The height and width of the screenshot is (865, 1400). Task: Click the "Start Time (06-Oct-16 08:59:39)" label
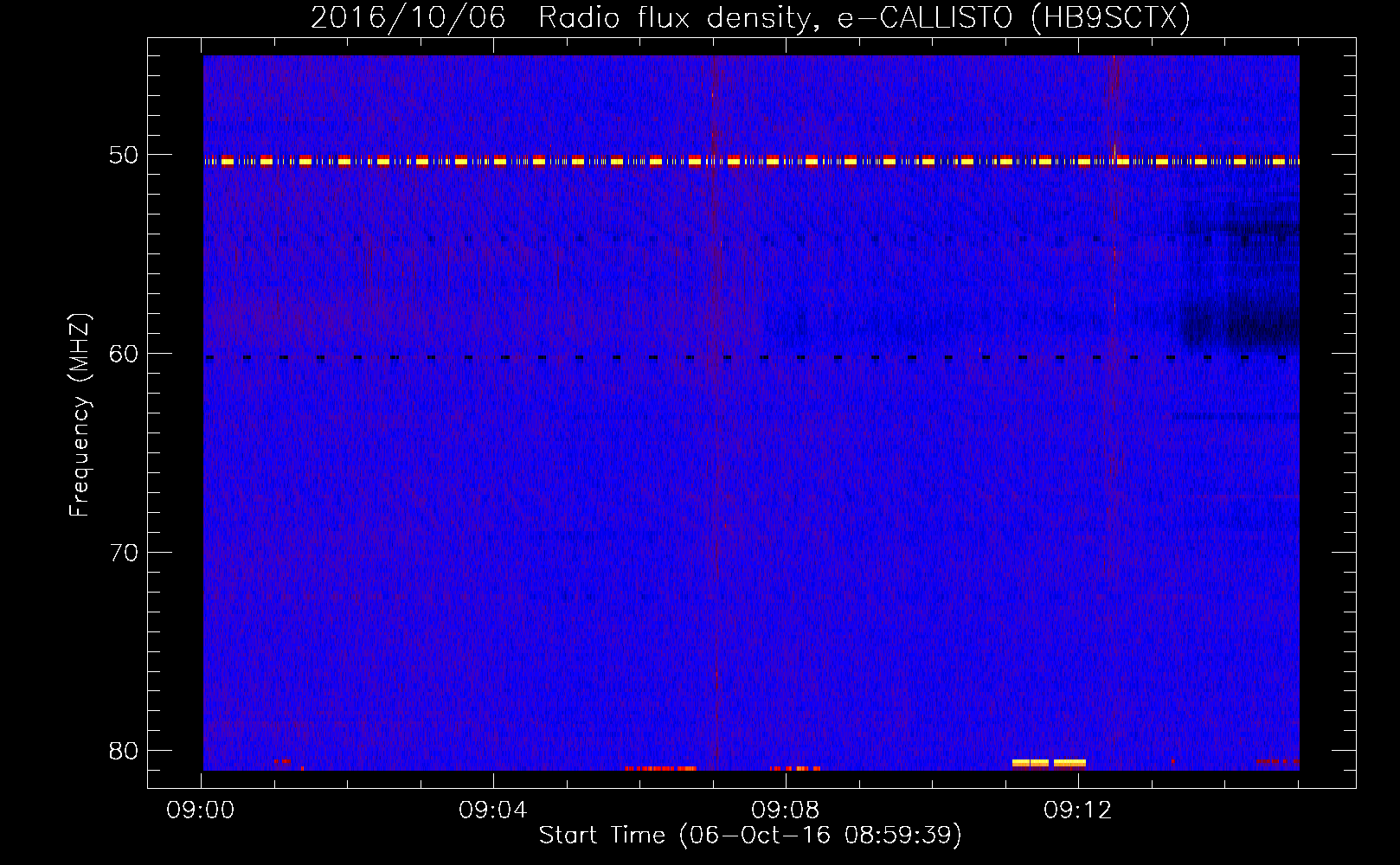(750, 836)
